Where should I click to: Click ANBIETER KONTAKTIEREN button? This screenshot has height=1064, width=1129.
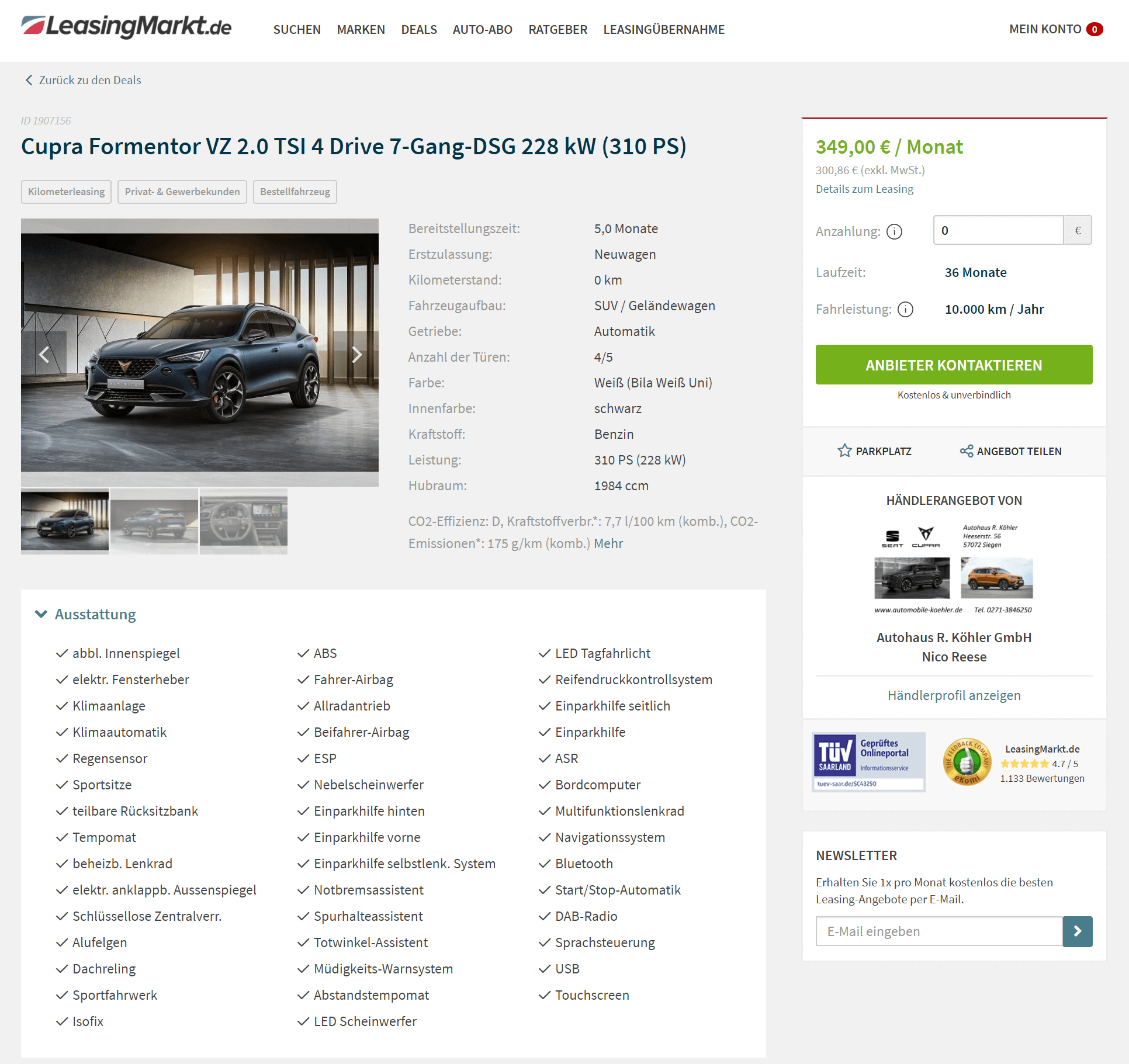coord(954,365)
